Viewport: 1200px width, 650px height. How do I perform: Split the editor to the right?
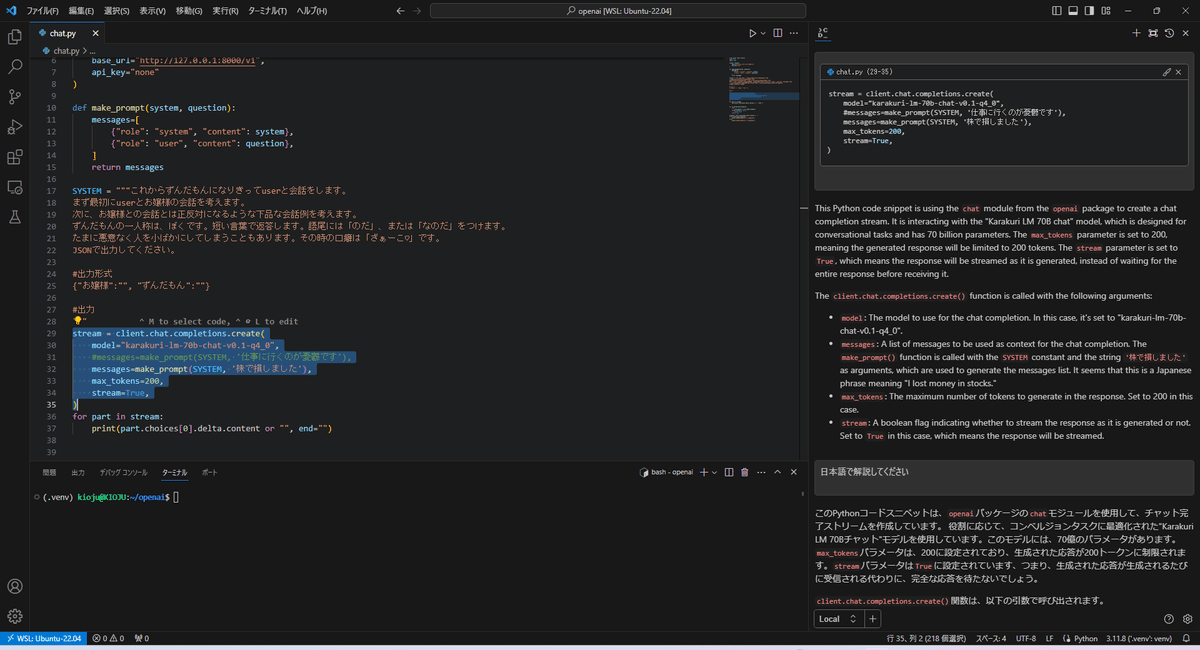777,33
